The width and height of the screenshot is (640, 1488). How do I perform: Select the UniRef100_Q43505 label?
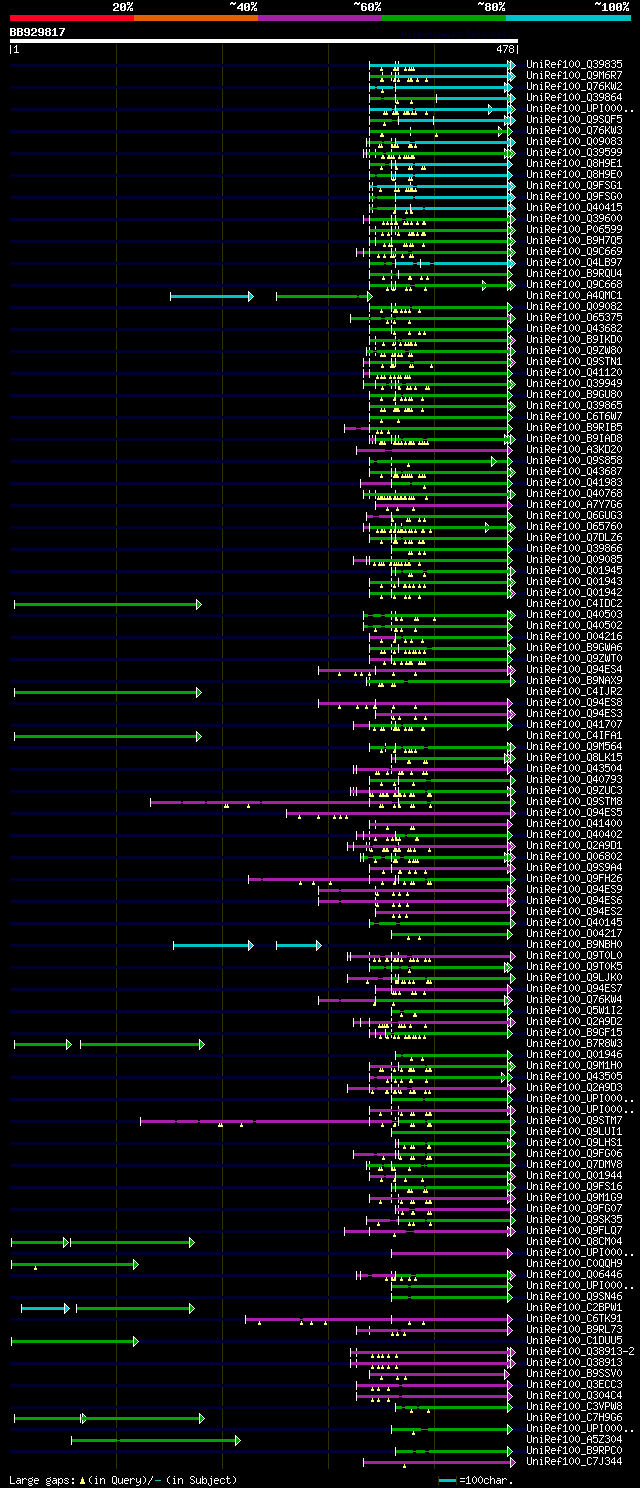(574, 1076)
